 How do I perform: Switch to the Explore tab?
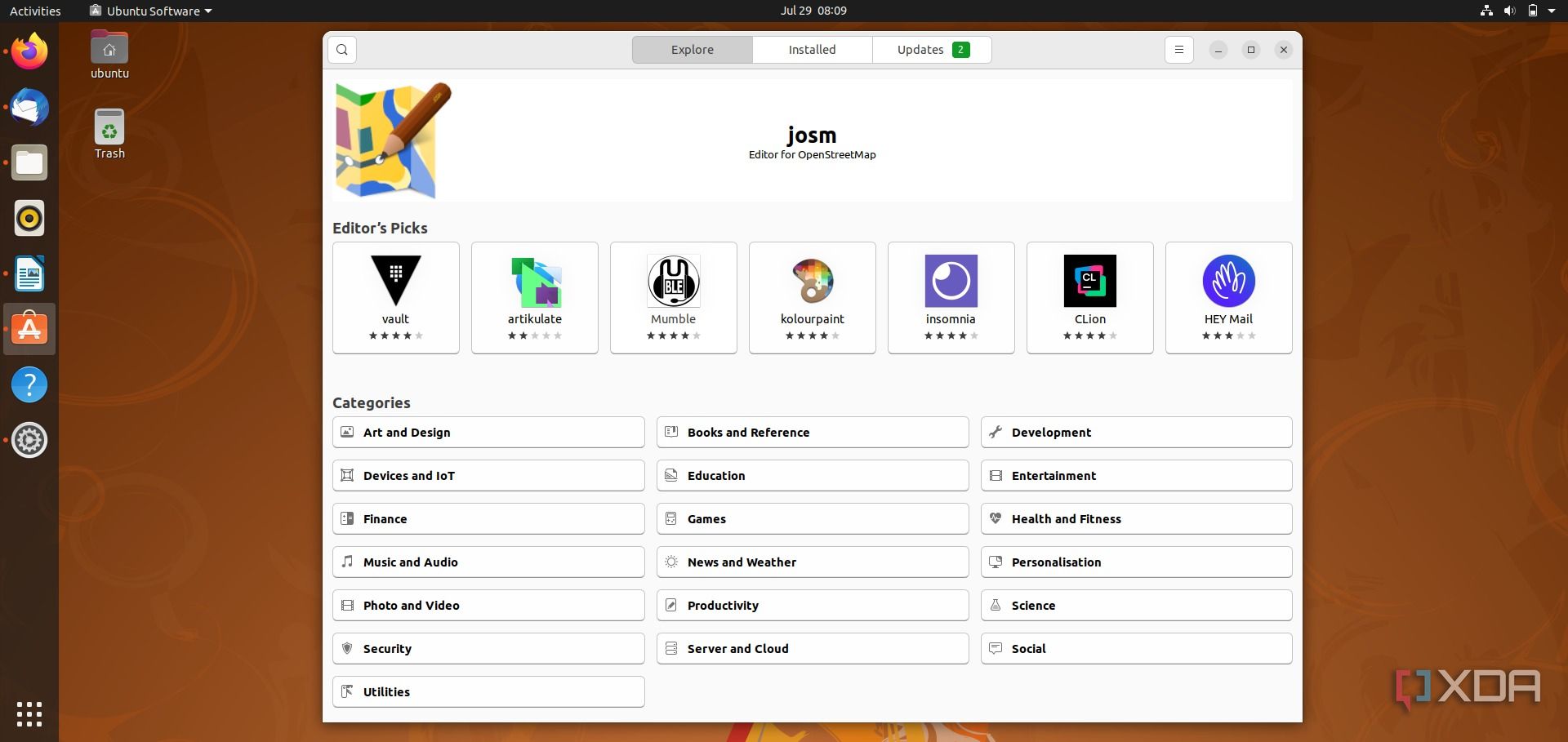(693, 50)
